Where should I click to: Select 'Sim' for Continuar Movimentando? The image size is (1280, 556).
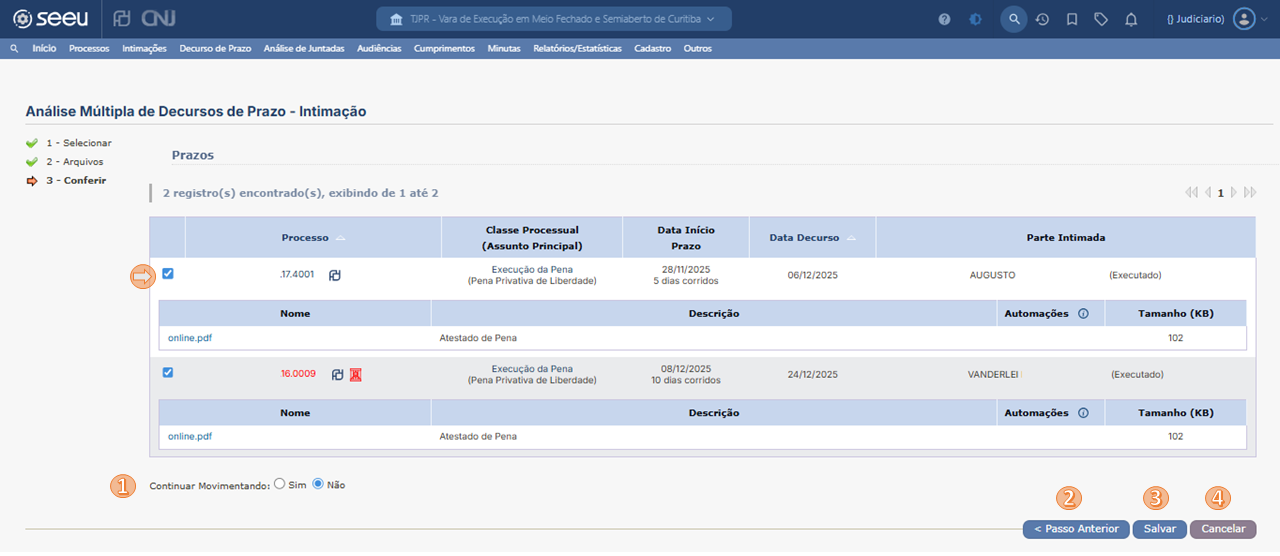coord(280,484)
